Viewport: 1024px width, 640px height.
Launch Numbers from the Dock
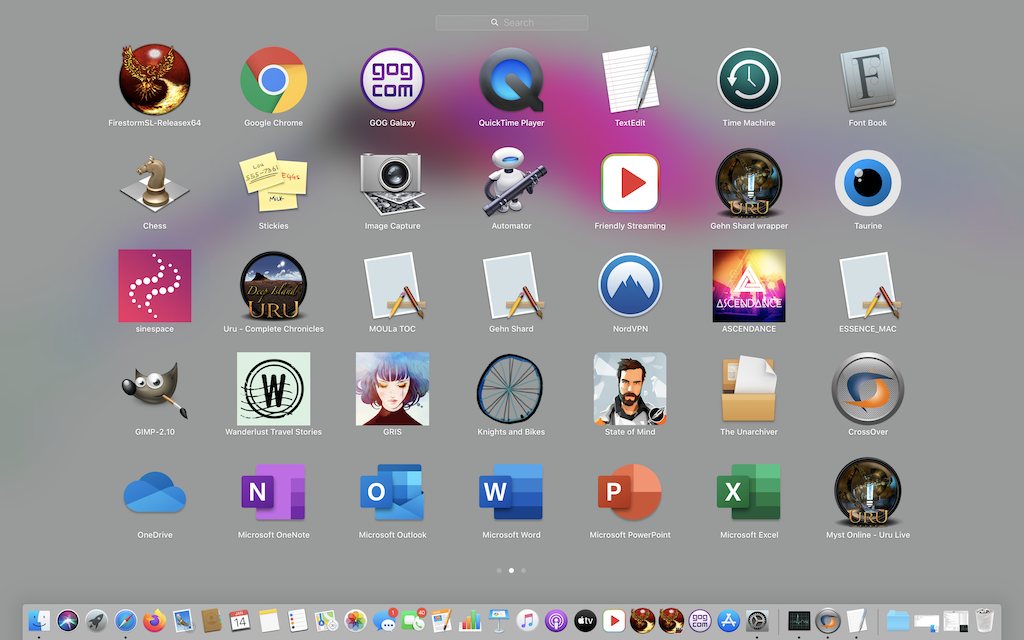tap(470, 620)
